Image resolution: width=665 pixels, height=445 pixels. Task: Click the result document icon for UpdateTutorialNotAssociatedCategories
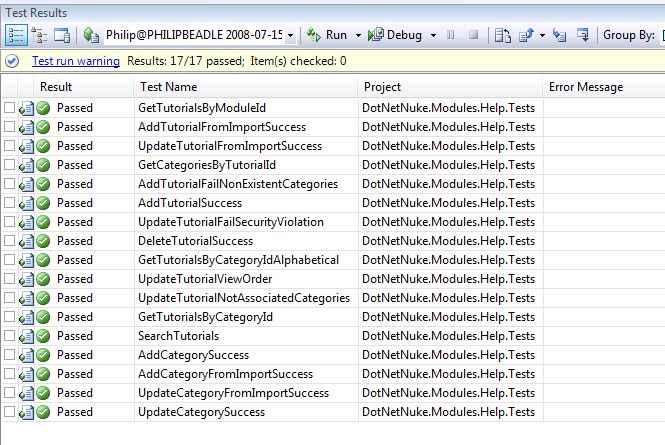[26, 298]
